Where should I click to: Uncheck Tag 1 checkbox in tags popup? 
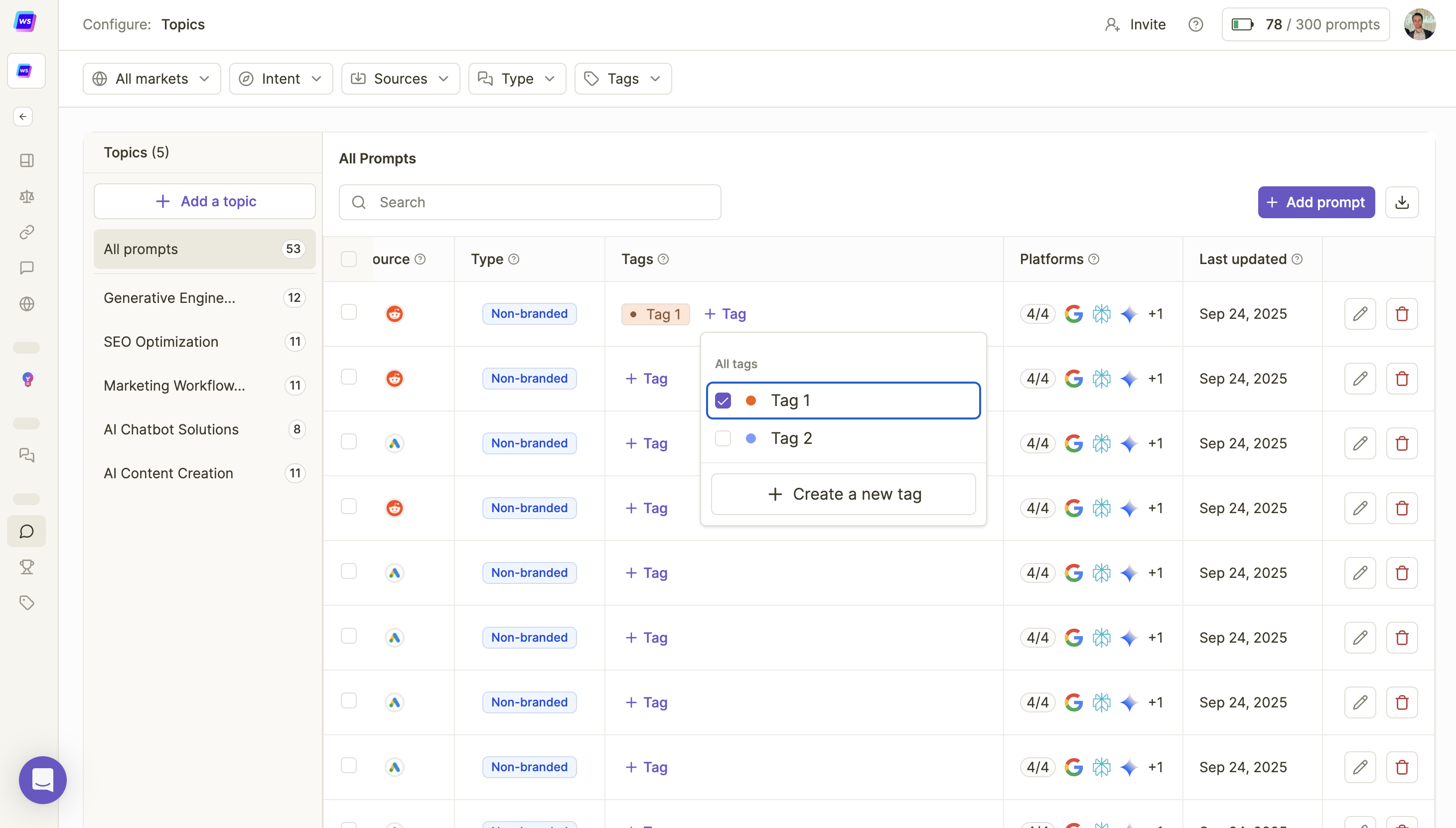723,401
